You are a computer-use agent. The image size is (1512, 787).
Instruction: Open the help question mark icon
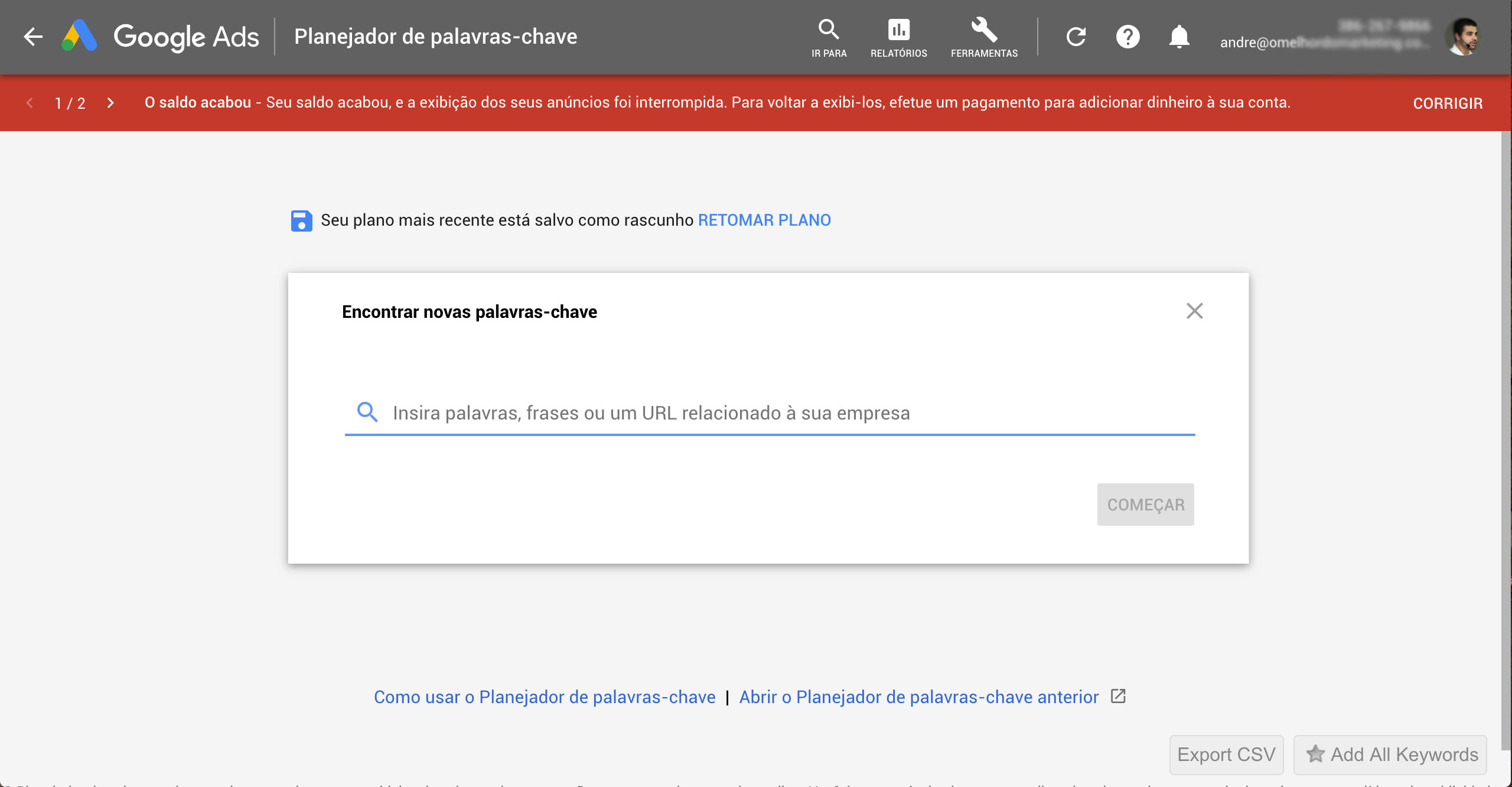pos(1128,37)
